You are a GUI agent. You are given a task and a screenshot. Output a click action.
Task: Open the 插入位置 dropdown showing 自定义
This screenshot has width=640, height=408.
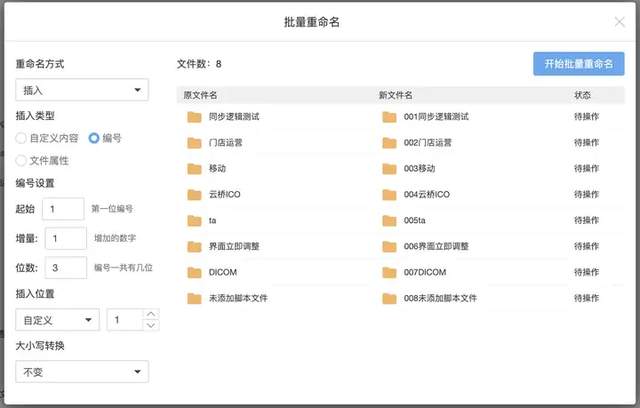pyautogui.click(x=57, y=320)
